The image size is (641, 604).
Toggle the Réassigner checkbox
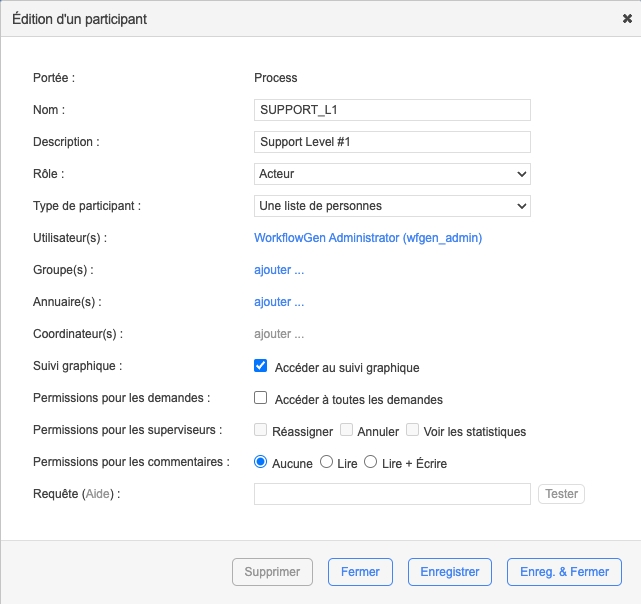261,431
